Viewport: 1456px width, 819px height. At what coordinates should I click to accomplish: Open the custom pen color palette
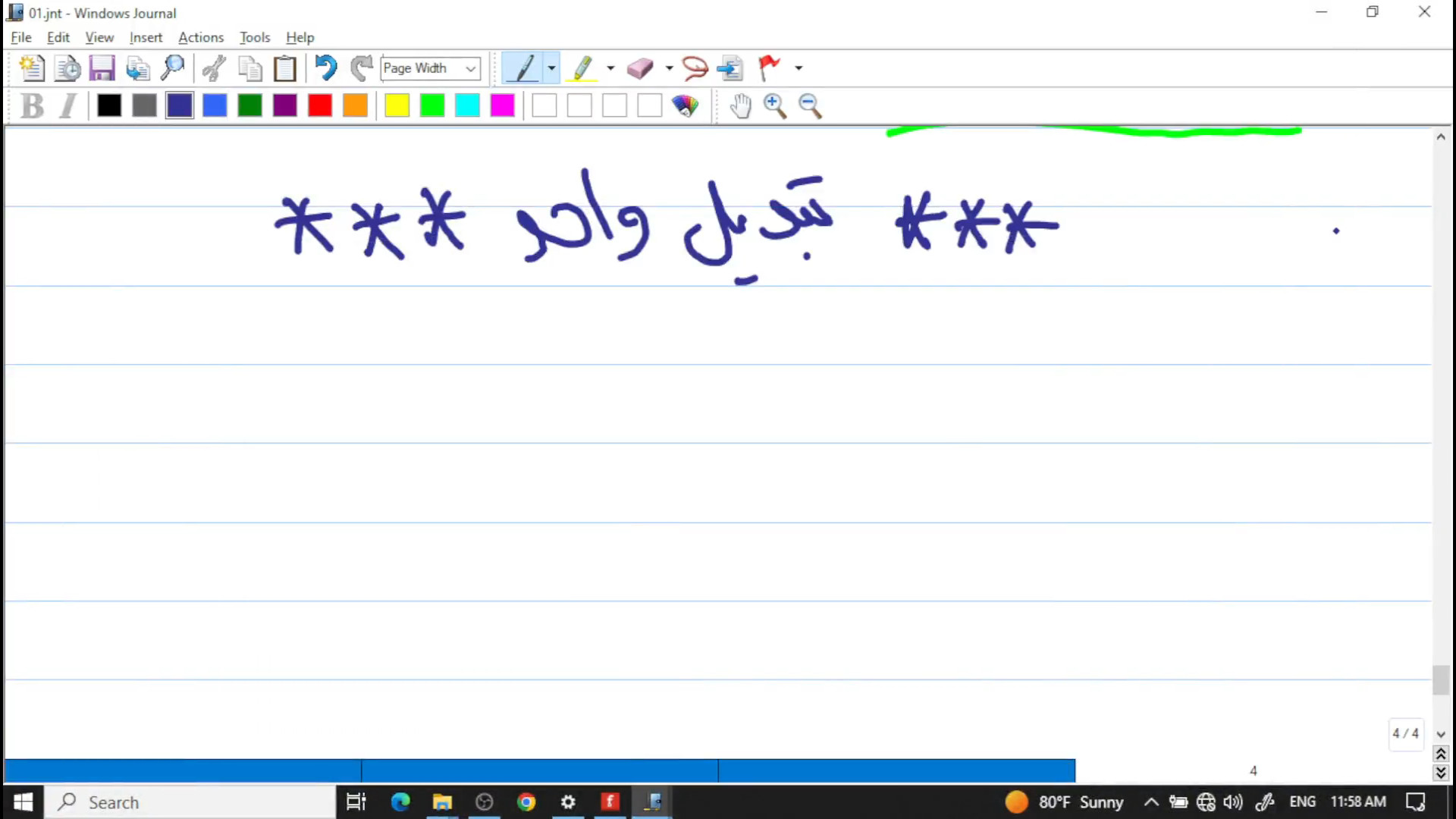pos(685,105)
